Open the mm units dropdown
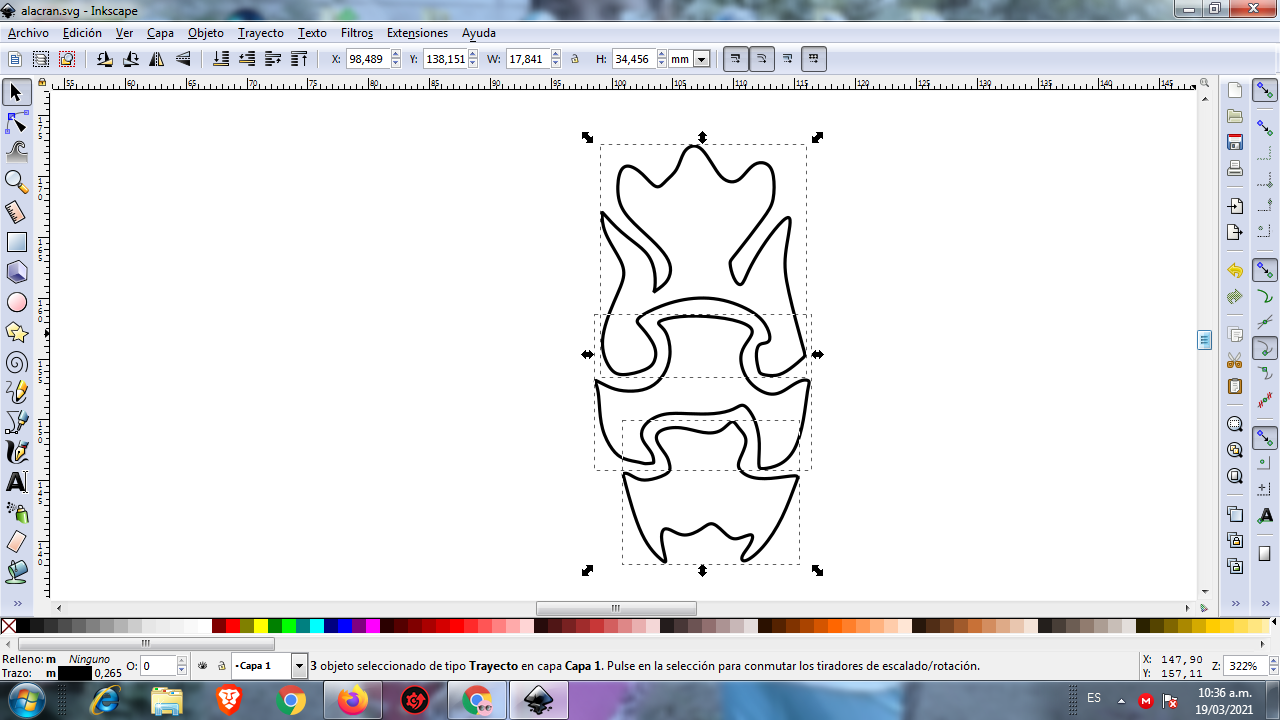 point(701,59)
